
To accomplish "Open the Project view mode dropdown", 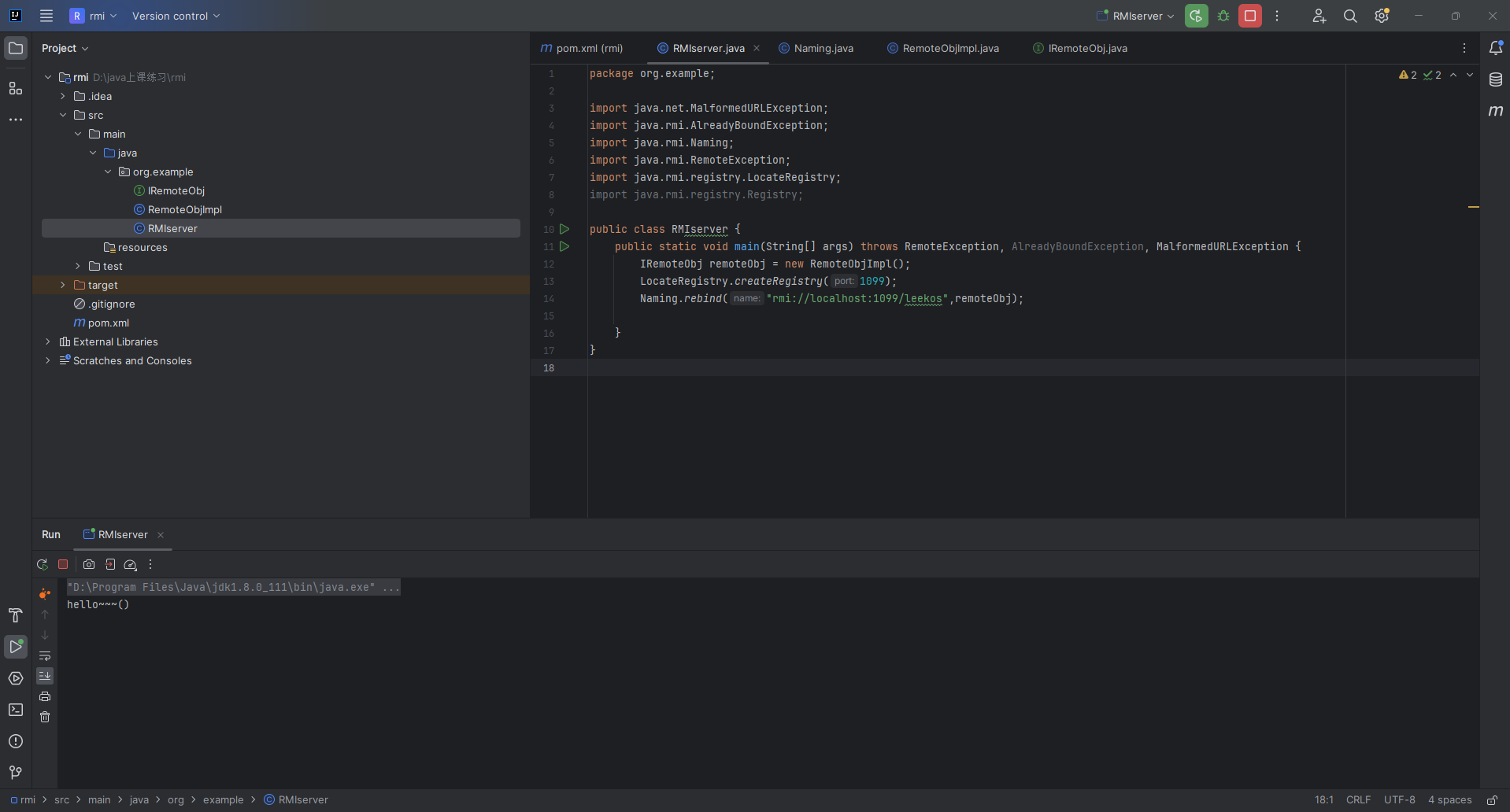I will (x=65, y=48).
